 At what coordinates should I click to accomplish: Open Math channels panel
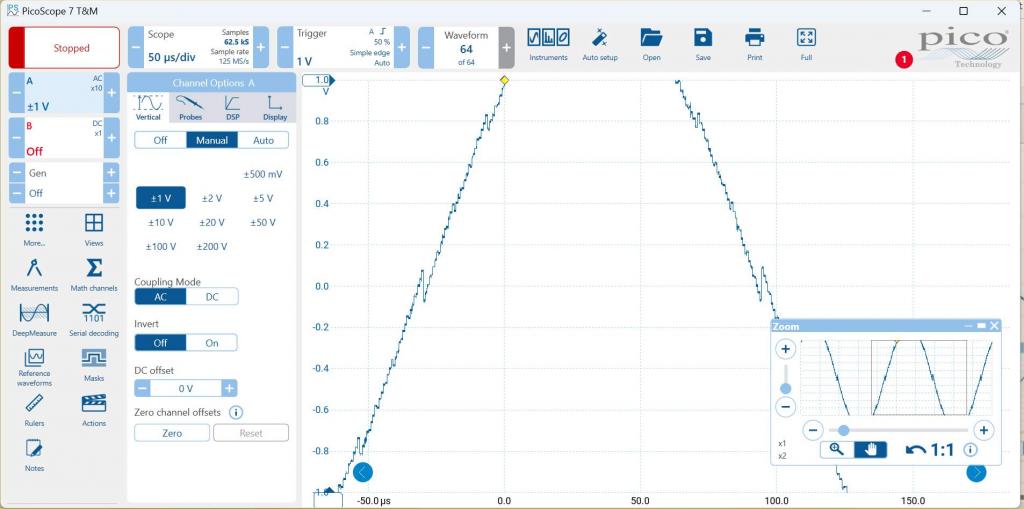(94, 274)
